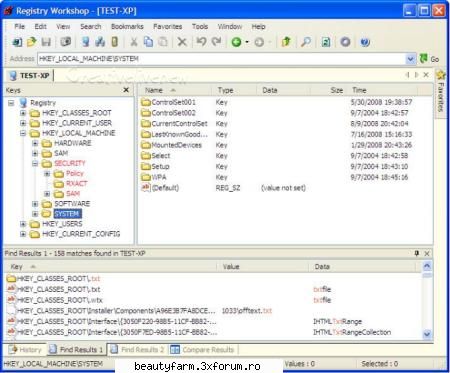This screenshot has width=450, height=373.
Task: Select the MountedDevices key row
Action: click(285, 145)
